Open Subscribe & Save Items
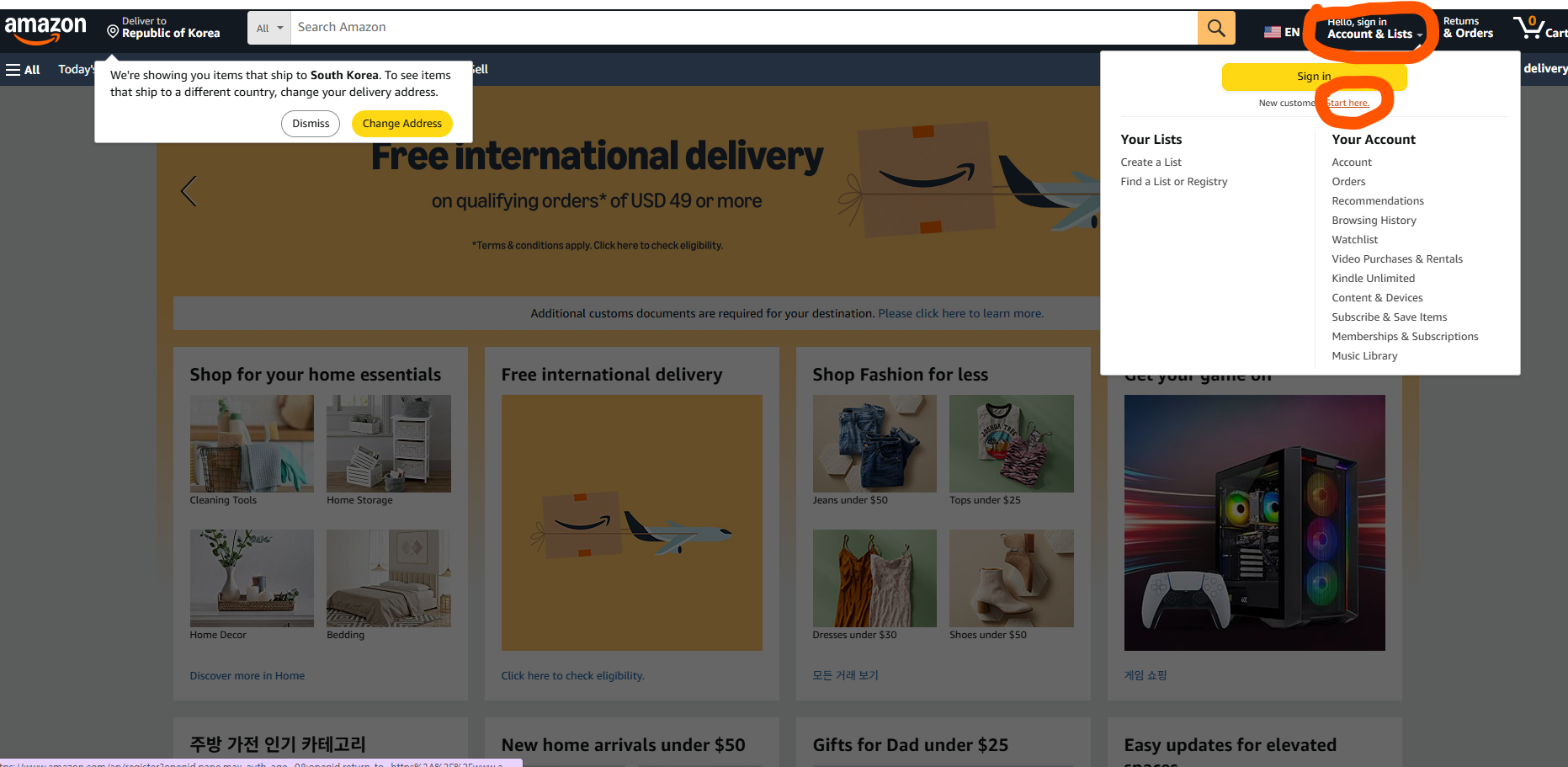 pyautogui.click(x=1389, y=317)
